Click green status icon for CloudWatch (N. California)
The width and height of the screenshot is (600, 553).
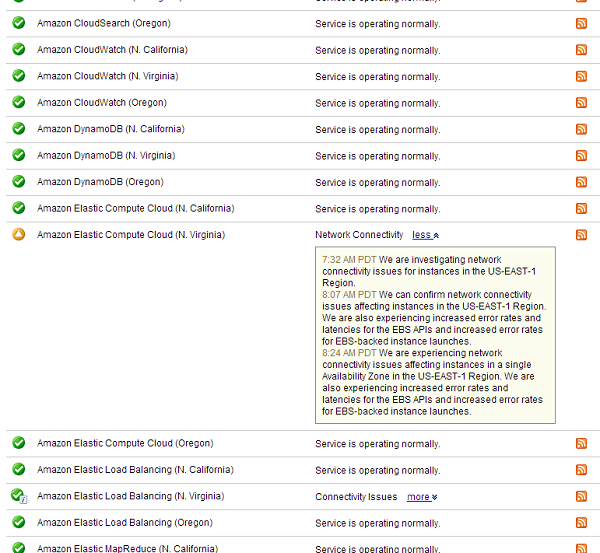tap(18, 49)
